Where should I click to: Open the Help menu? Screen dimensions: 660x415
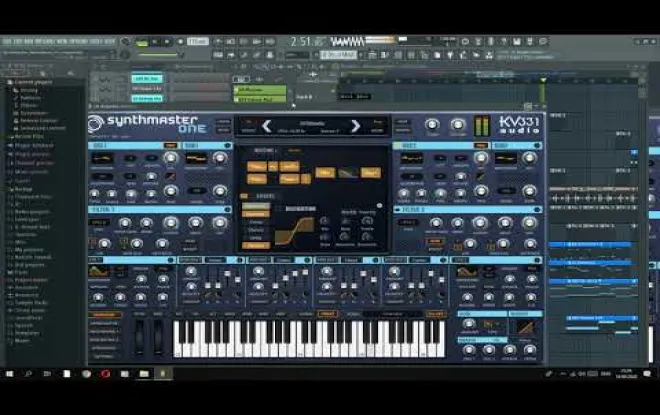click(109, 41)
